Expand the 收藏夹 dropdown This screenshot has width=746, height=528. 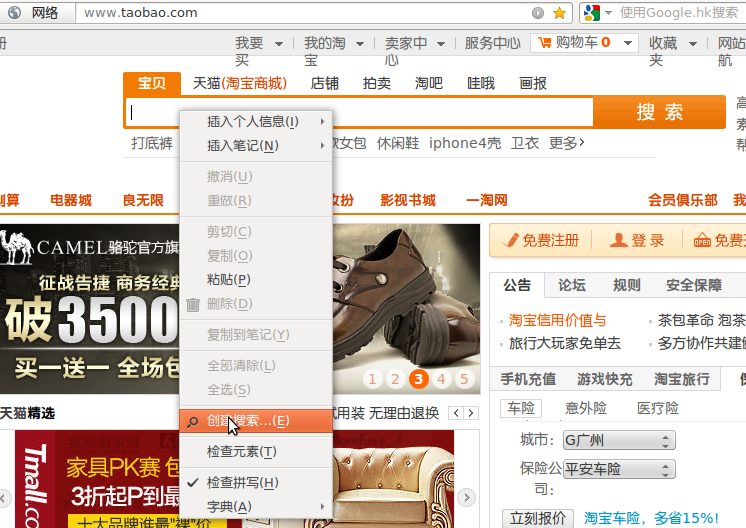(693, 44)
